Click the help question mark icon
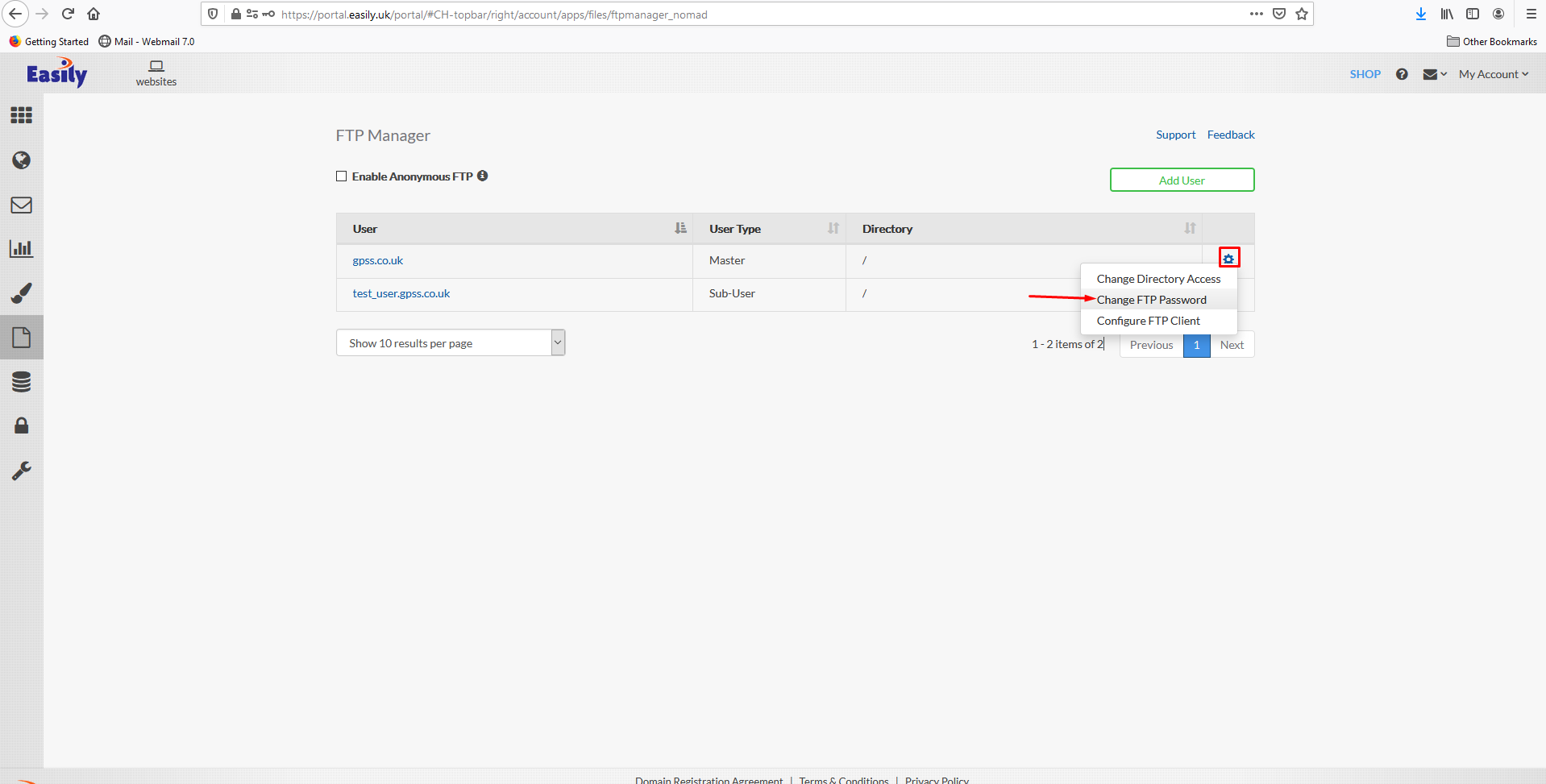The image size is (1546, 784). [x=1402, y=74]
